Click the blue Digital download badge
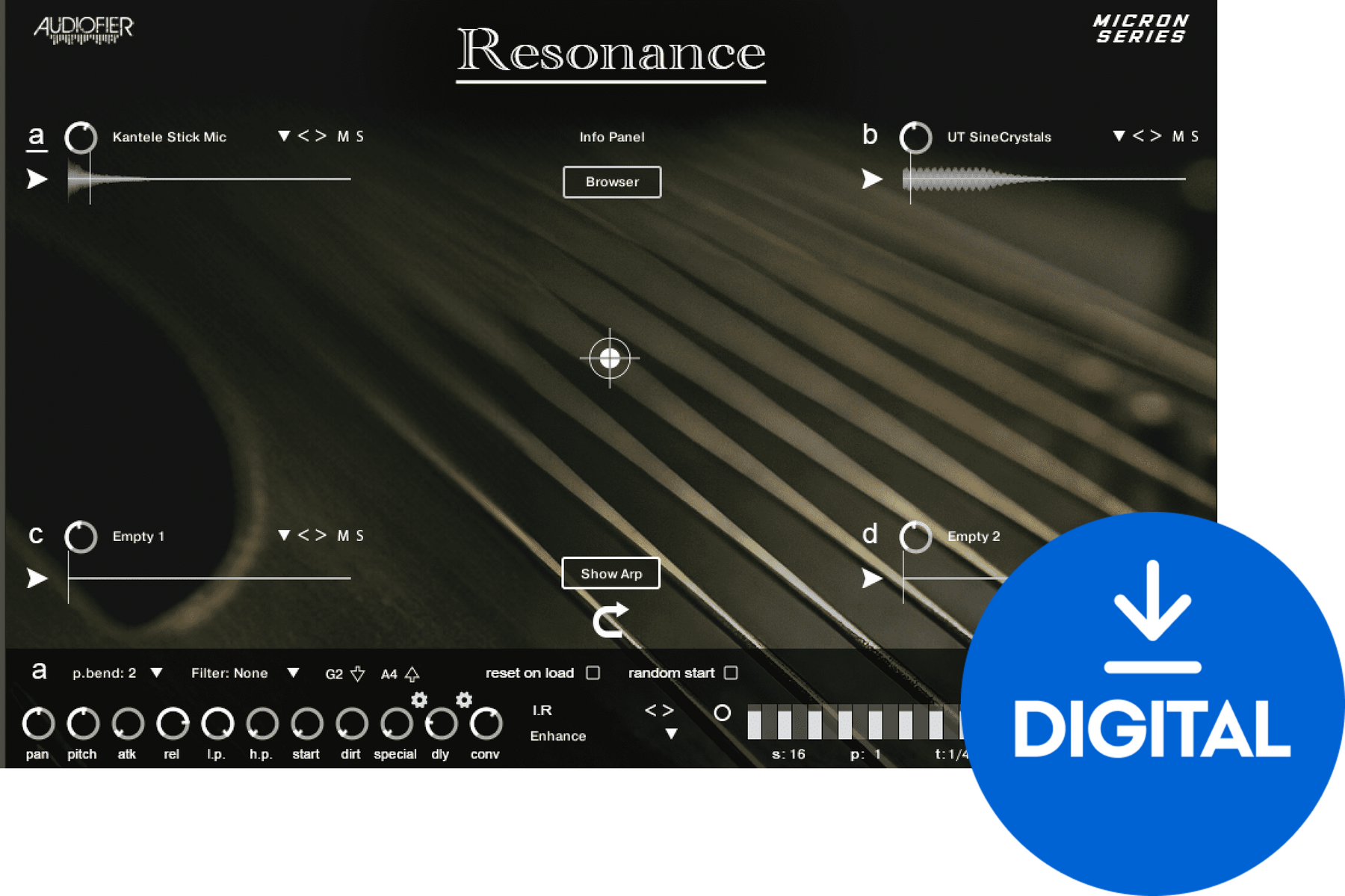Image resolution: width=1345 pixels, height=896 pixels. (1153, 704)
